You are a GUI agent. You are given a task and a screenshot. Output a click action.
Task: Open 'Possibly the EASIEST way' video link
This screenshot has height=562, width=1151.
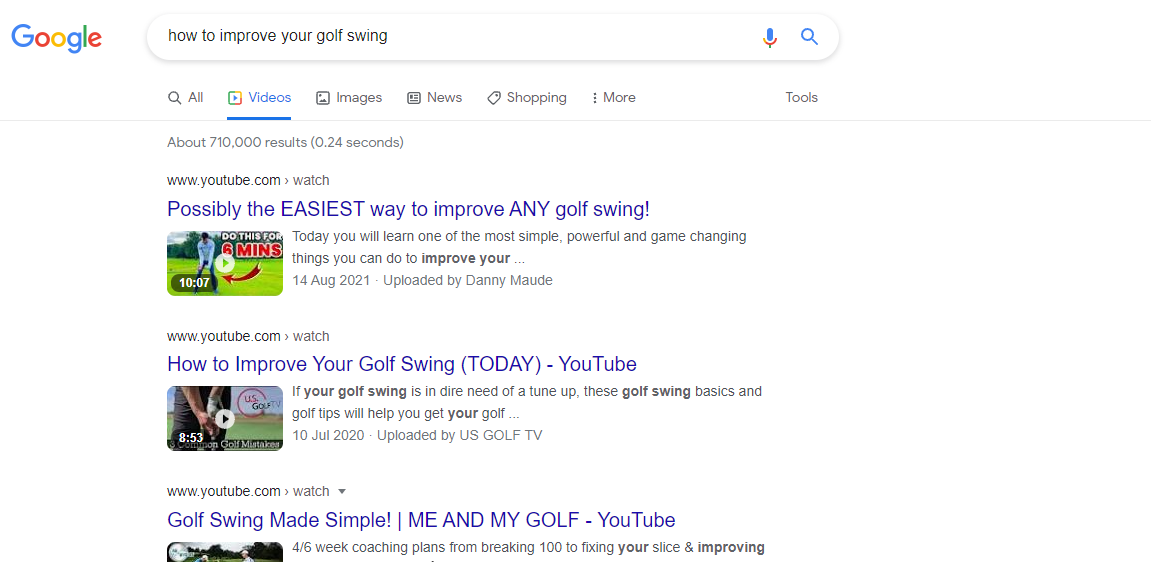408,209
